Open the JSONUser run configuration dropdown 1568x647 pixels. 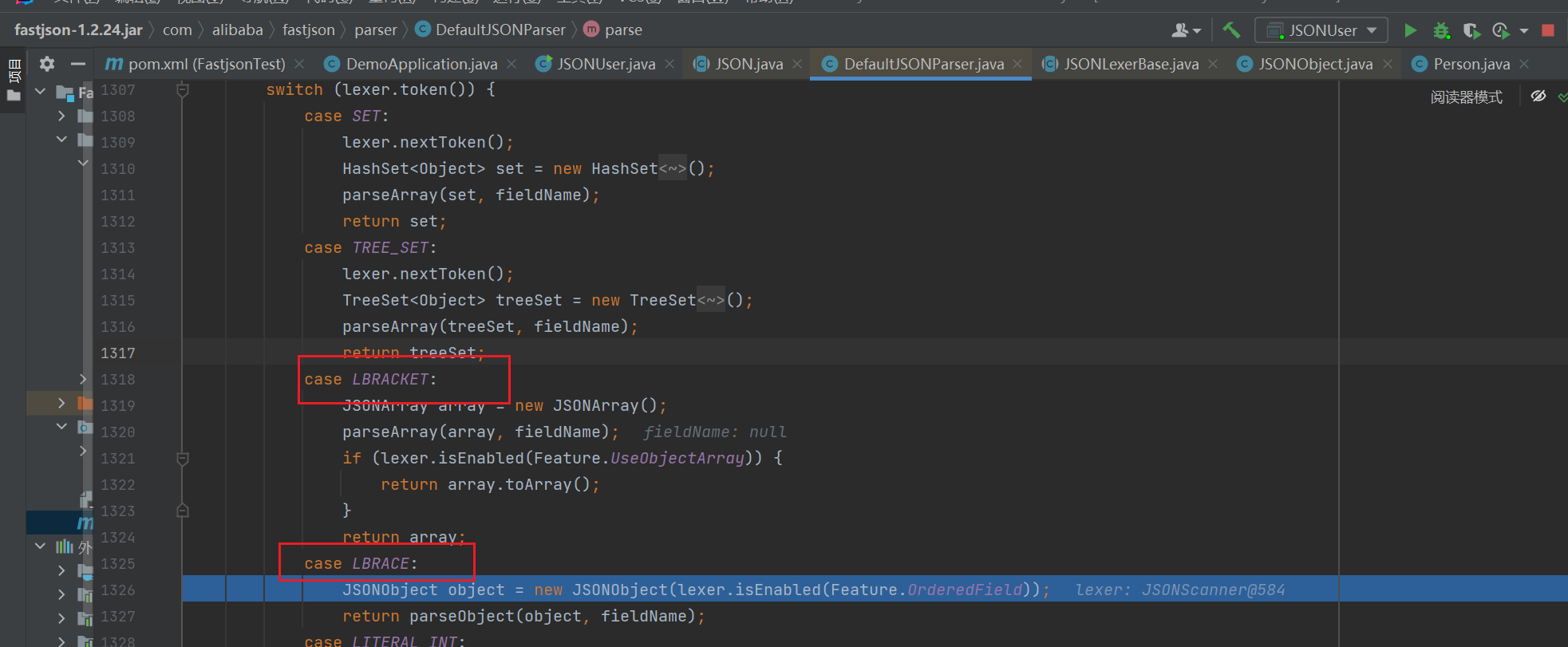[x=1321, y=30]
